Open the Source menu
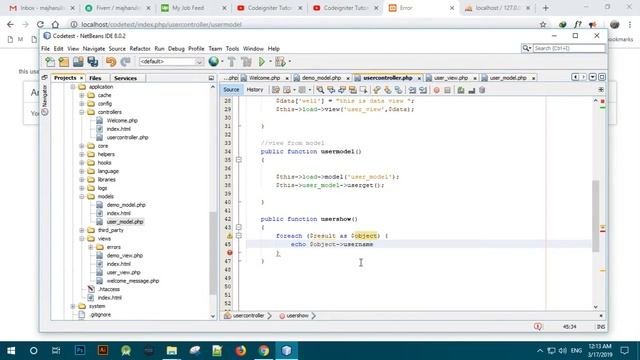 tap(117, 49)
